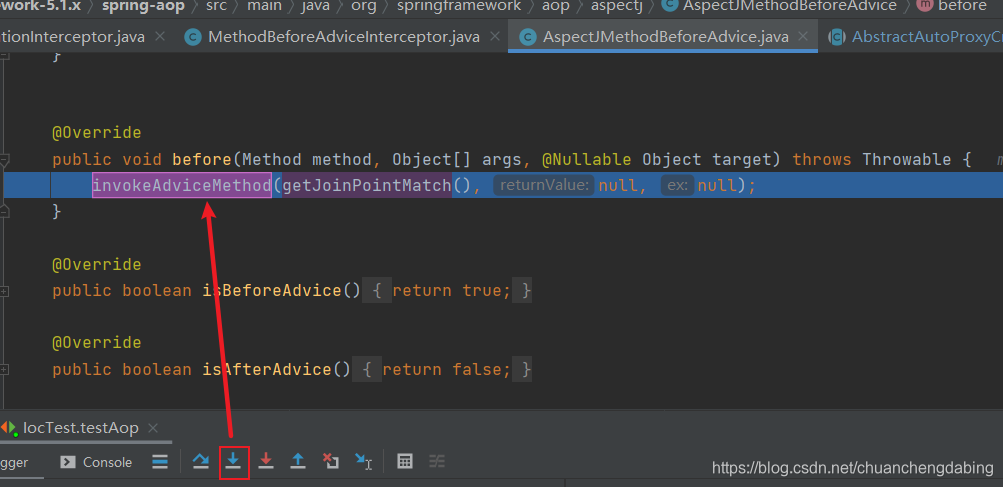Click the Throwable type in throws clause
1003x487 pixels.
click(x=907, y=159)
